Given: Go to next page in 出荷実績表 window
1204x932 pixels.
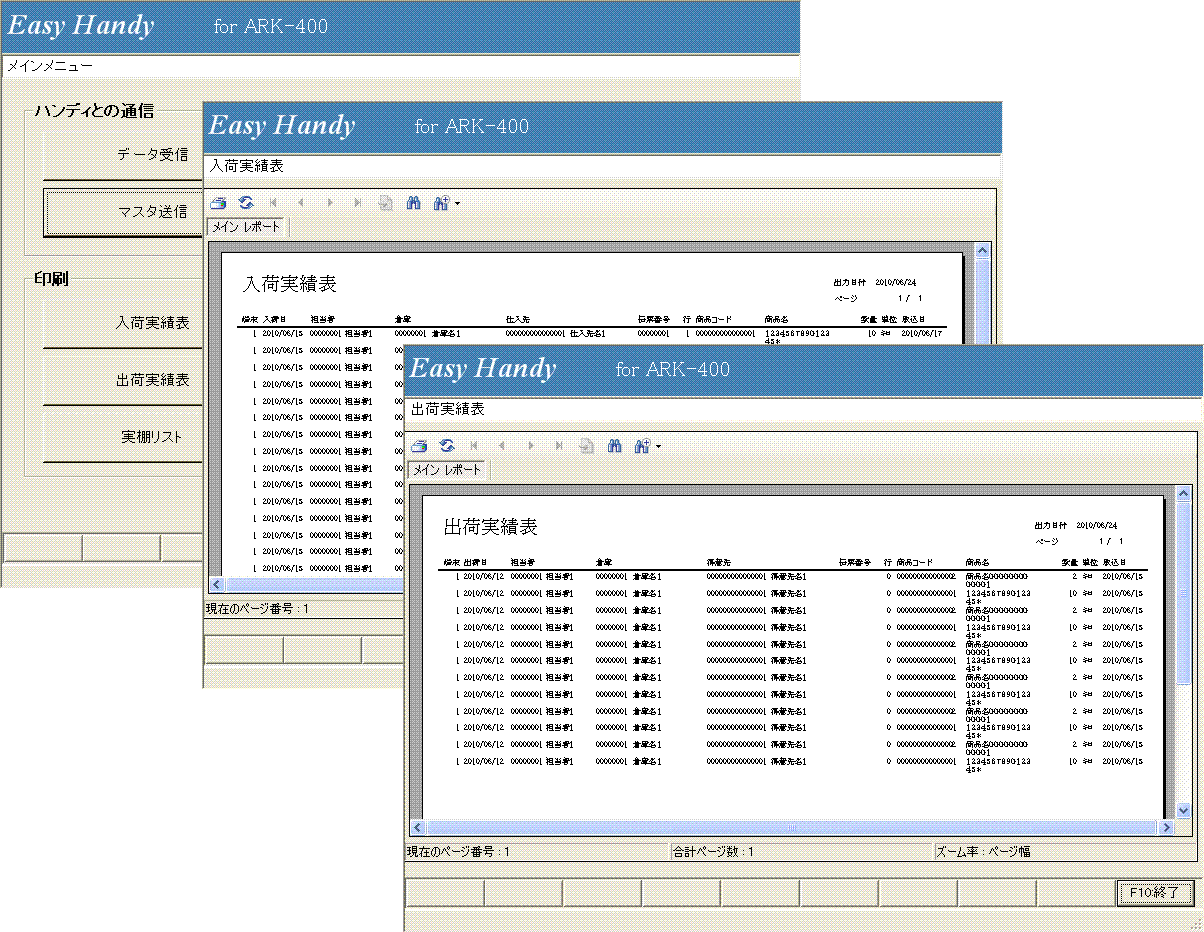Looking at the screenshot, I should click(x=531, y=446).
